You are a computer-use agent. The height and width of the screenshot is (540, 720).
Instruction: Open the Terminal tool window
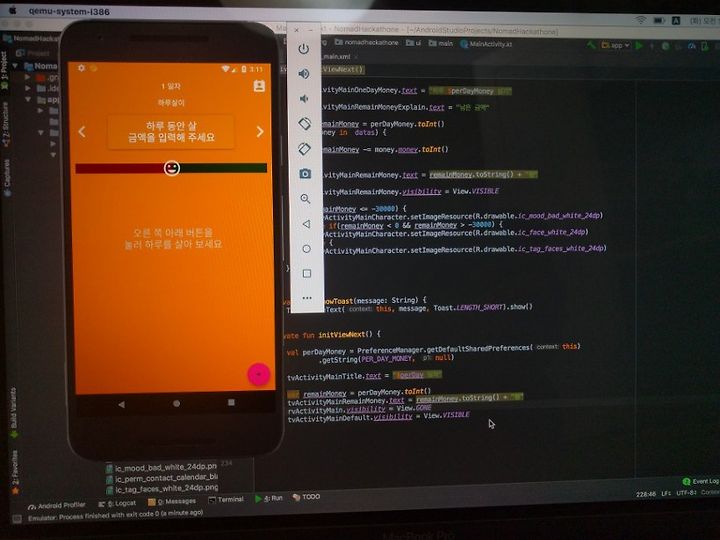click(225, 500)
